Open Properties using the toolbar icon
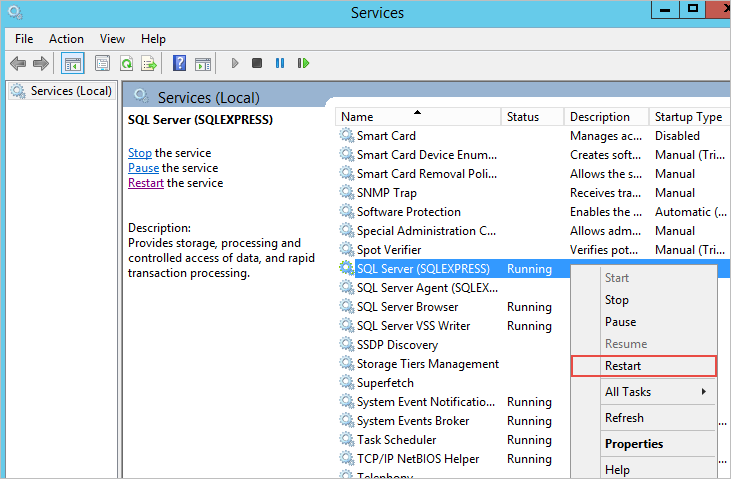This screenshot has height=479, width=731. (102, 63)
